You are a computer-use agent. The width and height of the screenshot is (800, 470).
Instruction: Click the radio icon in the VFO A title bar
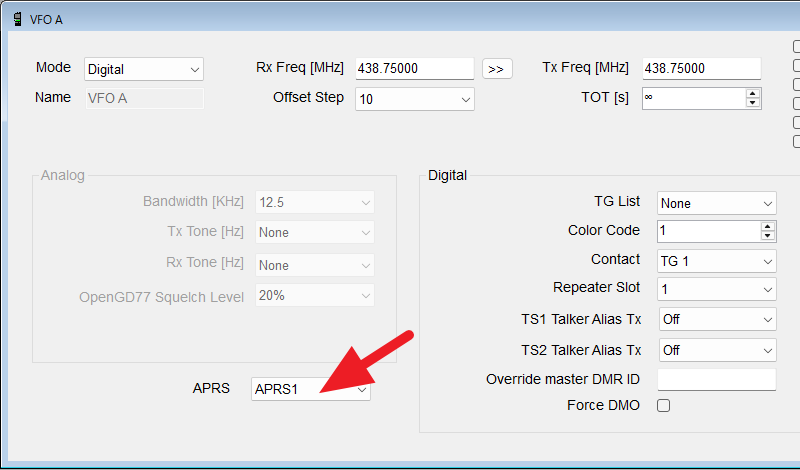[17, 18]
